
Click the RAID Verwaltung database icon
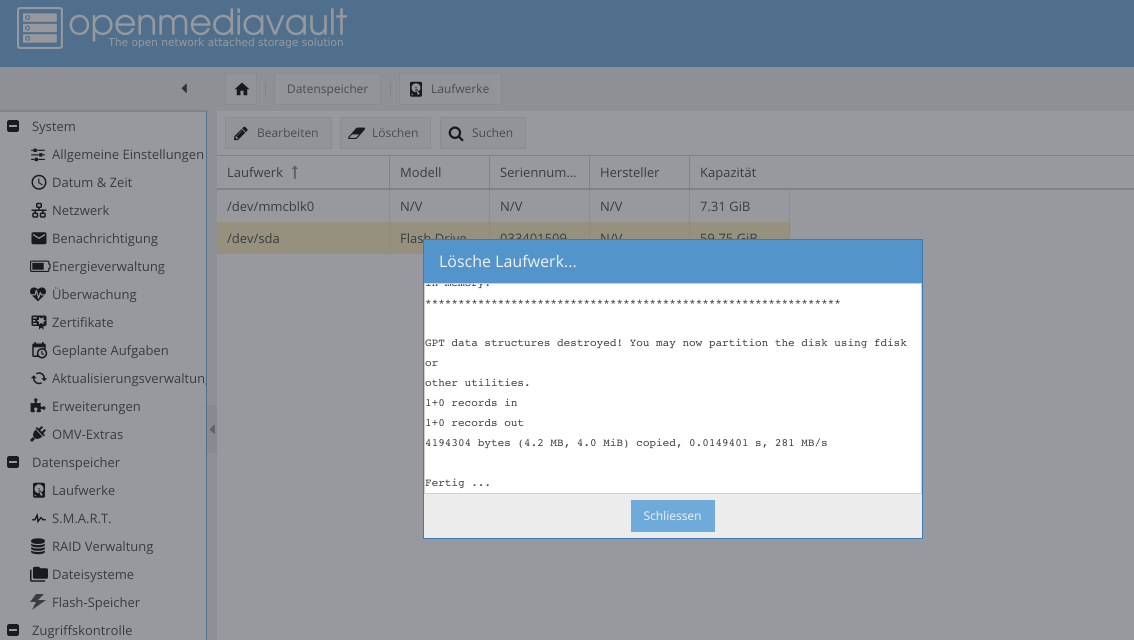tap(38, 546)
